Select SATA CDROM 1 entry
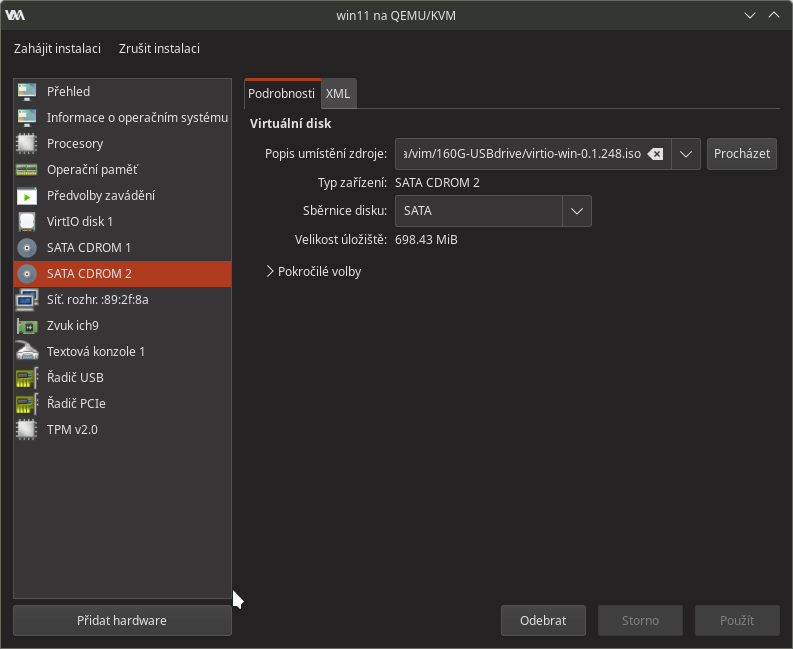The height and width of the screenshot is (649, 793). click(122, 247)
